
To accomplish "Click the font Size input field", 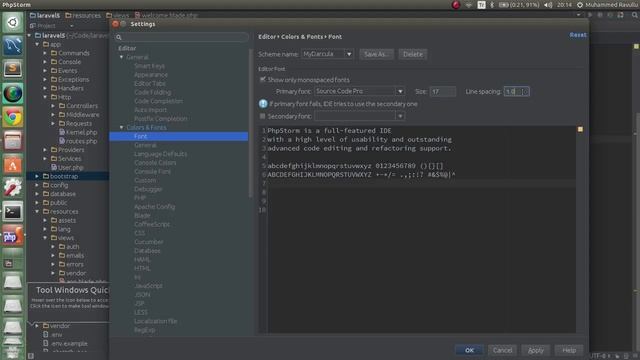I will (x=442, y=91).
